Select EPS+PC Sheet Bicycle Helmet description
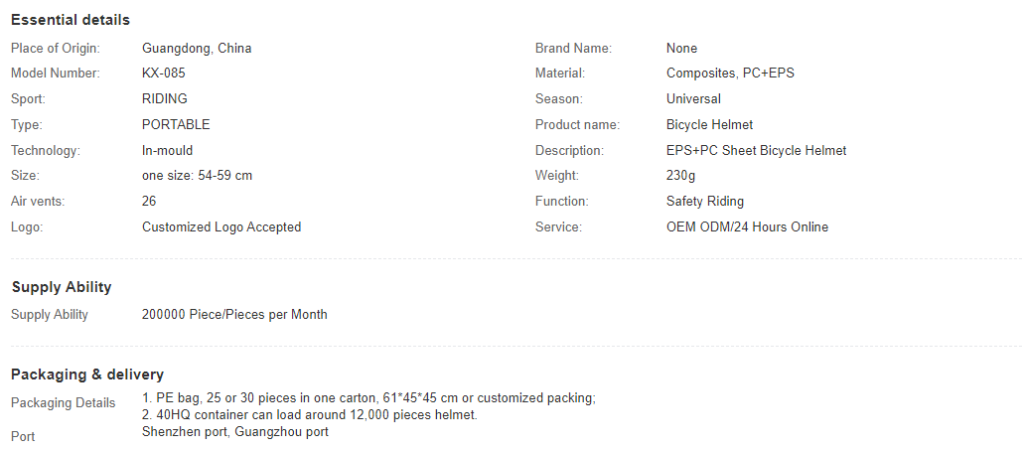Image resolution: width=1024 pixels, height=449 pixels. point(756,151)
